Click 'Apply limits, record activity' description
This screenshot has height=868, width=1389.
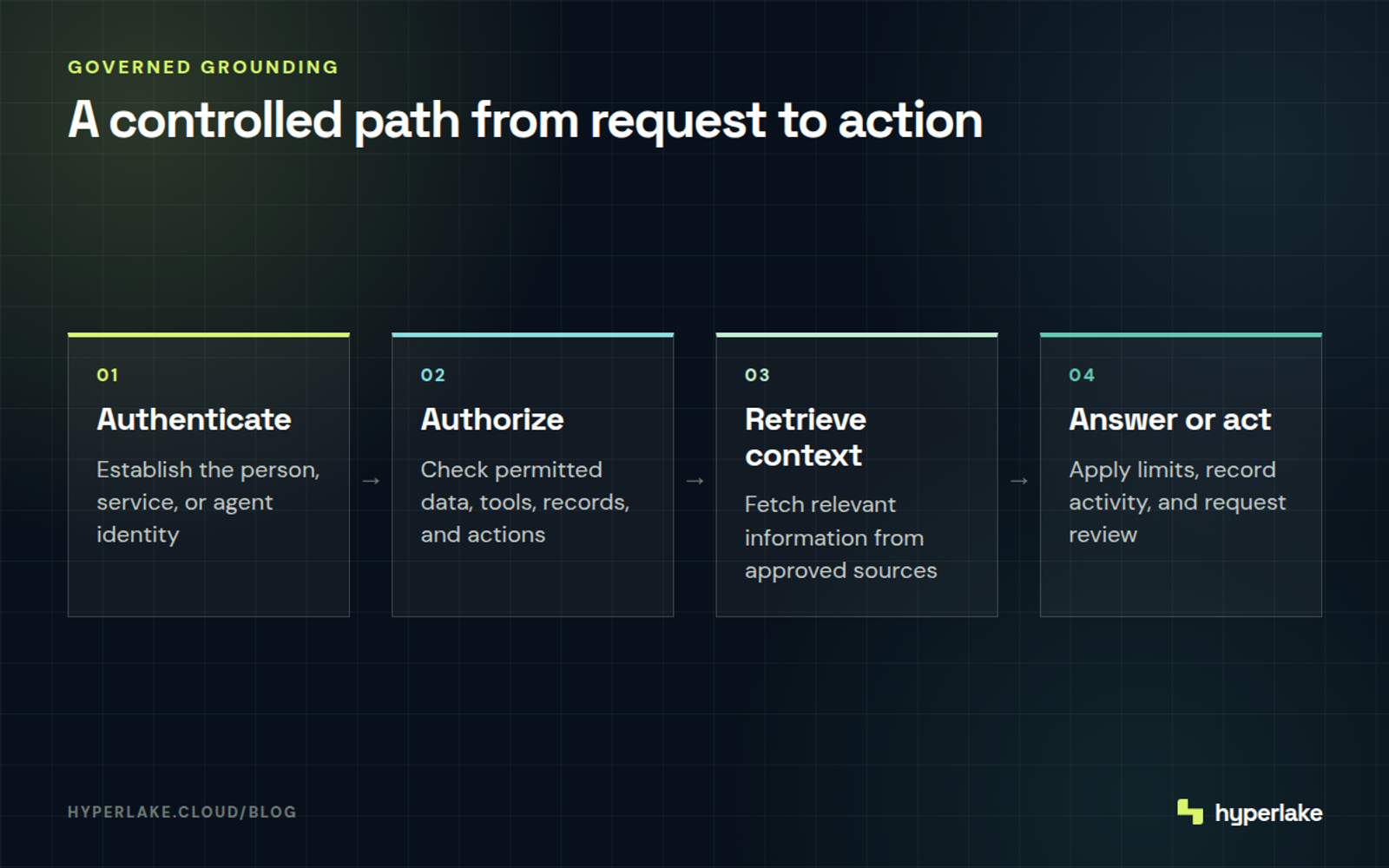point(1177,502)
